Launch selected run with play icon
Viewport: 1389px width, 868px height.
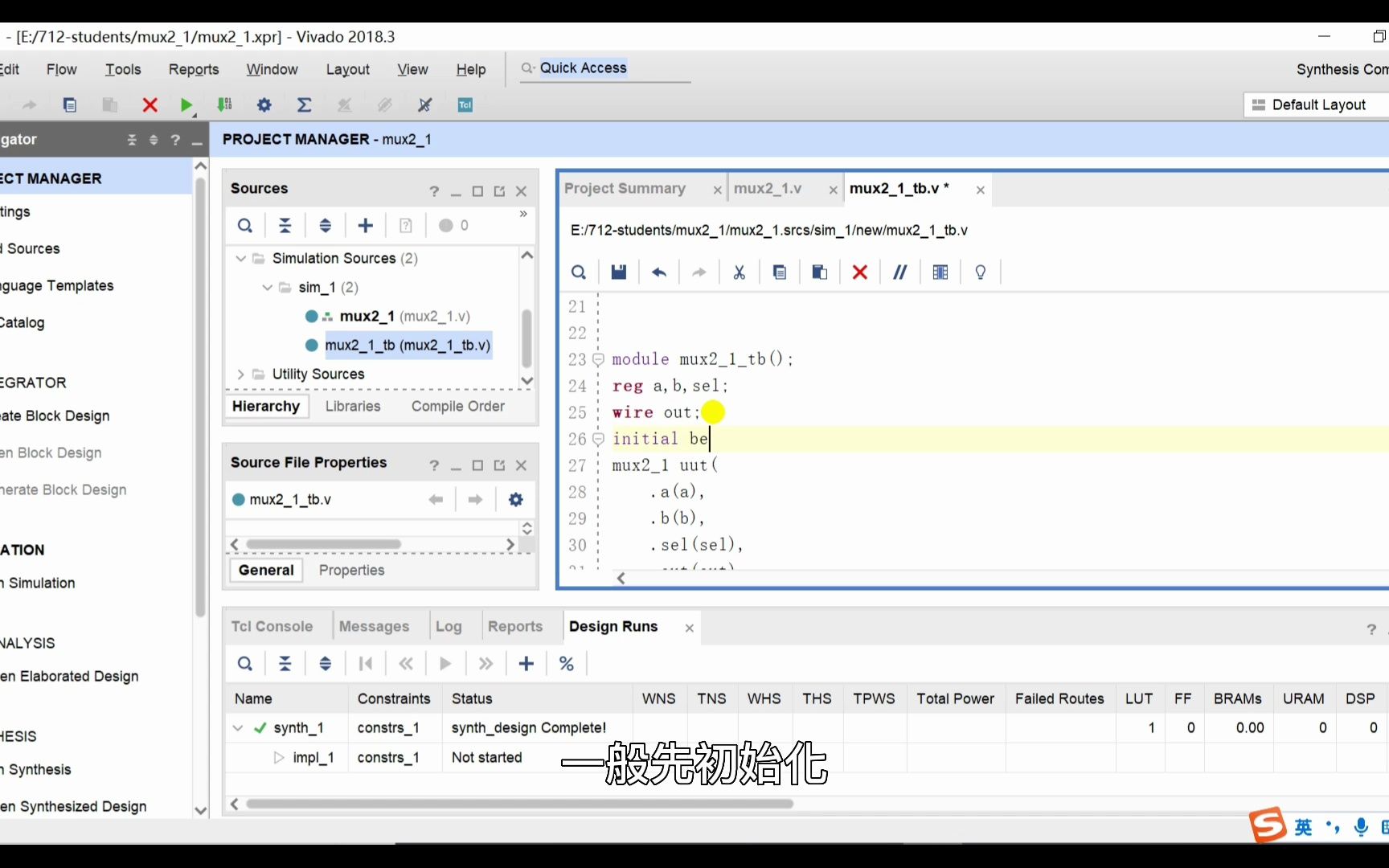(445, 664)
